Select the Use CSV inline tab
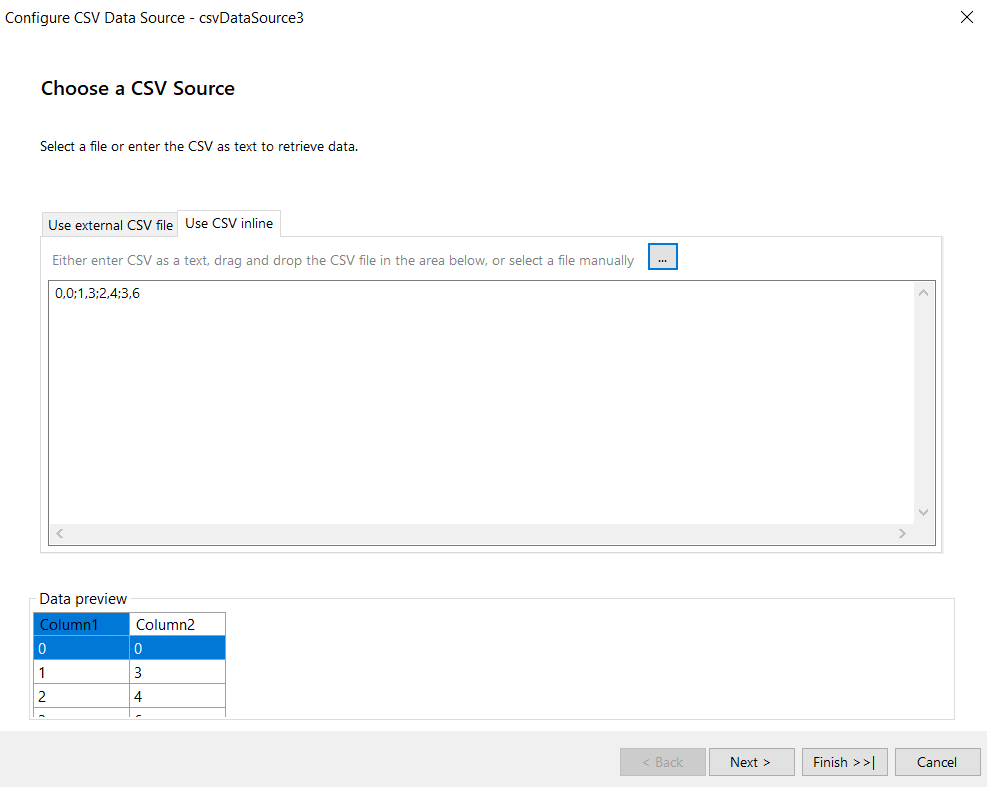The width and height of the screenshot is (987, 787). click(x=229, y=223)
